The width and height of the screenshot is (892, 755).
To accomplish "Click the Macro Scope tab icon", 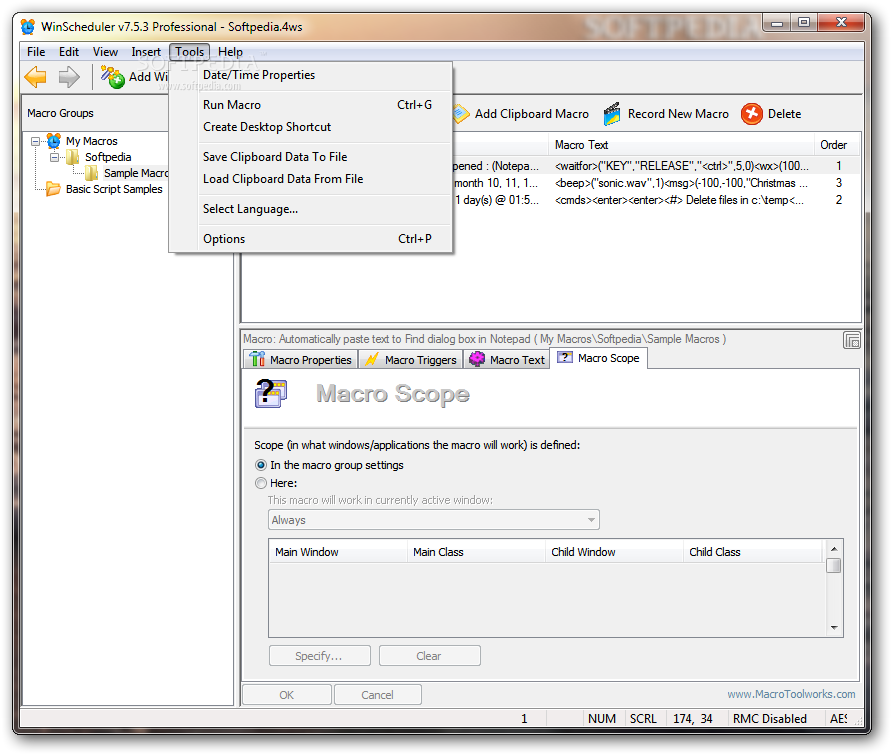I will (564, 357).
